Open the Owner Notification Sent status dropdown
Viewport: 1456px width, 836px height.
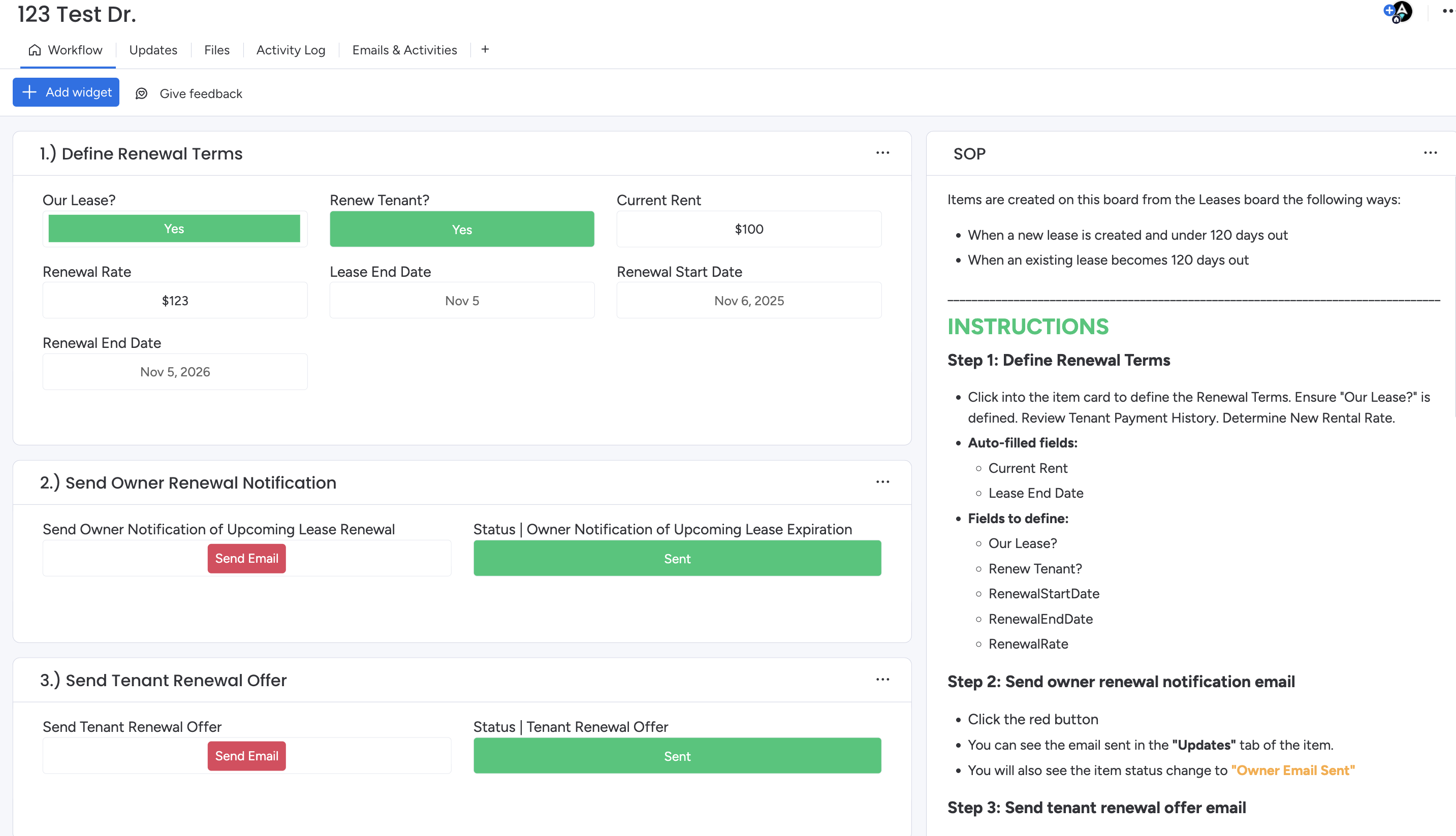pos(677,558)
